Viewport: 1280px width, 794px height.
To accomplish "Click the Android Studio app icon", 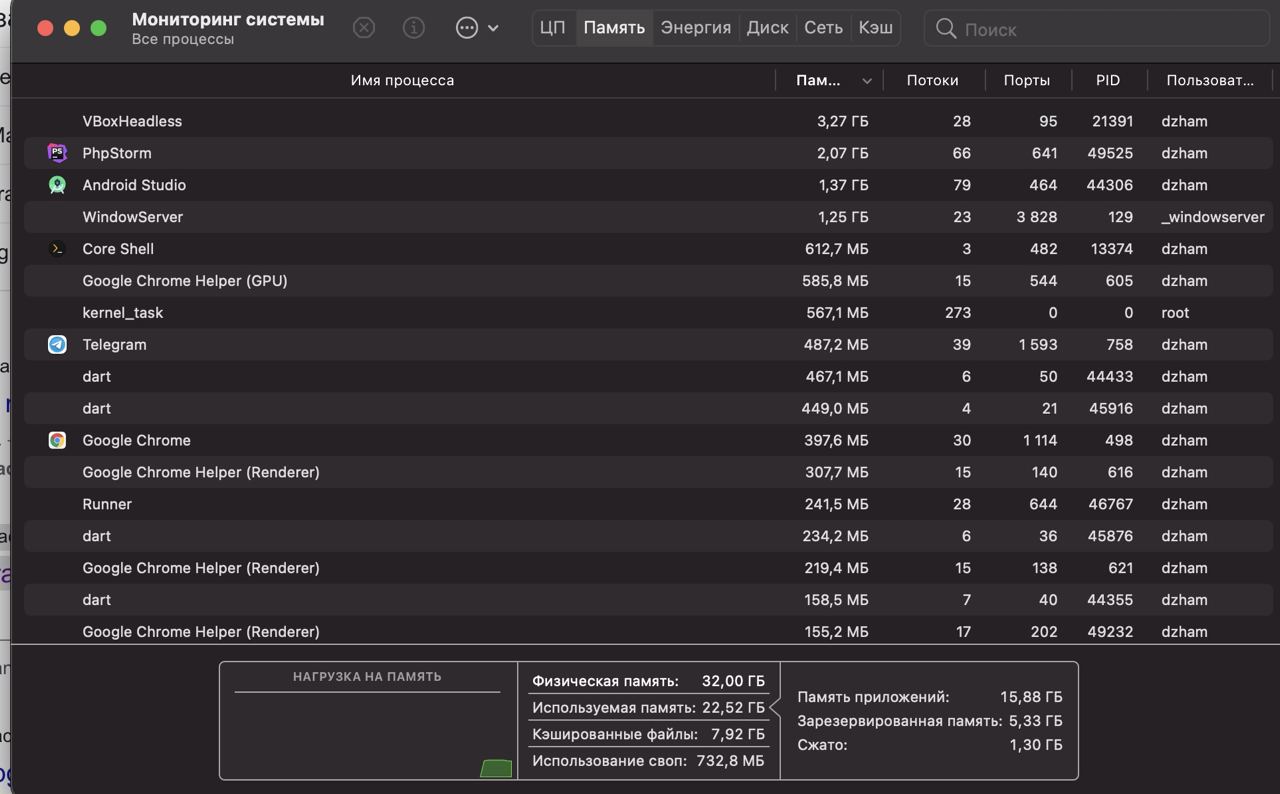I will pos(57,185).
